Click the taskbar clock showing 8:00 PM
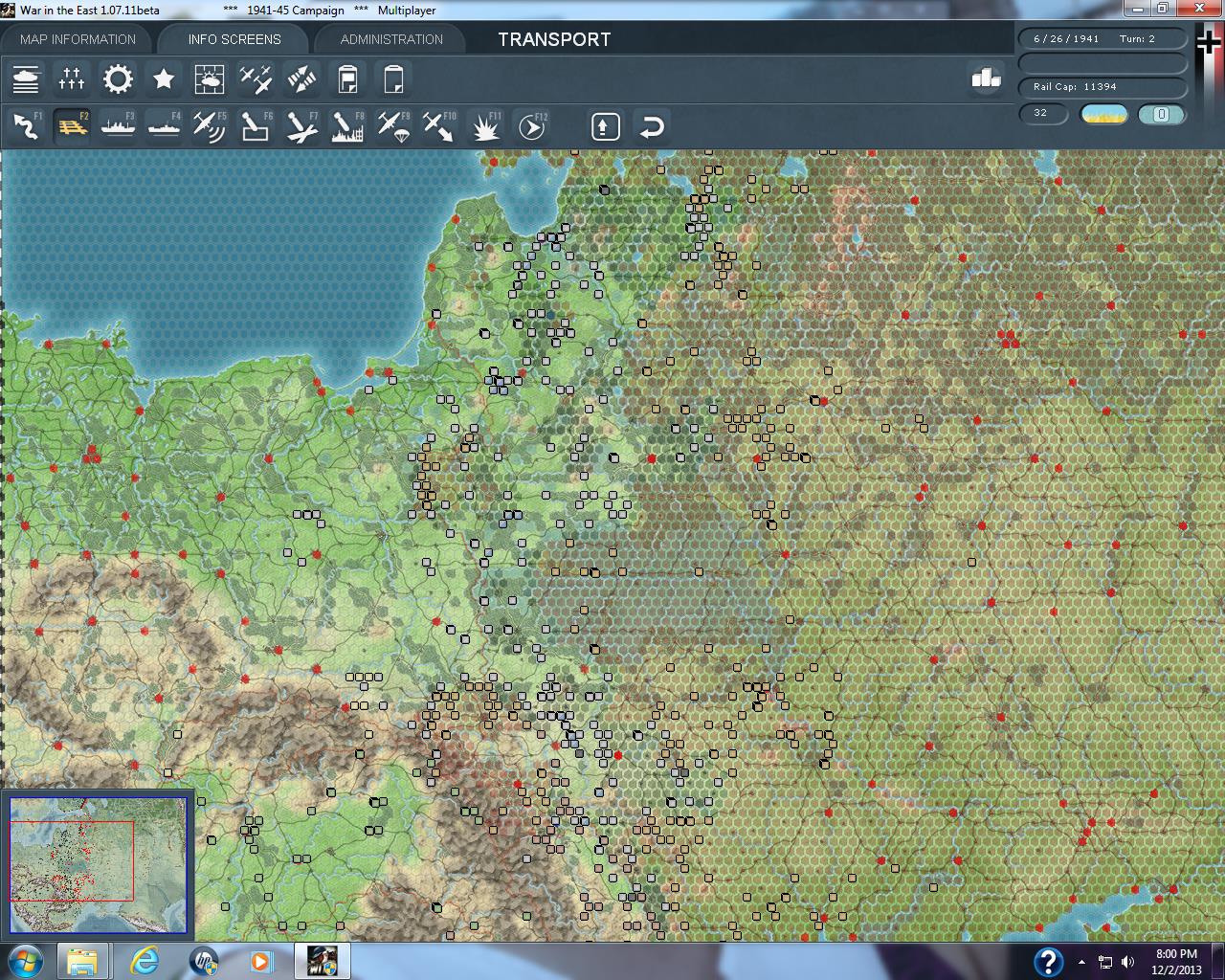The height and width of the screenshot is (980, 1225). [1176, 962]
